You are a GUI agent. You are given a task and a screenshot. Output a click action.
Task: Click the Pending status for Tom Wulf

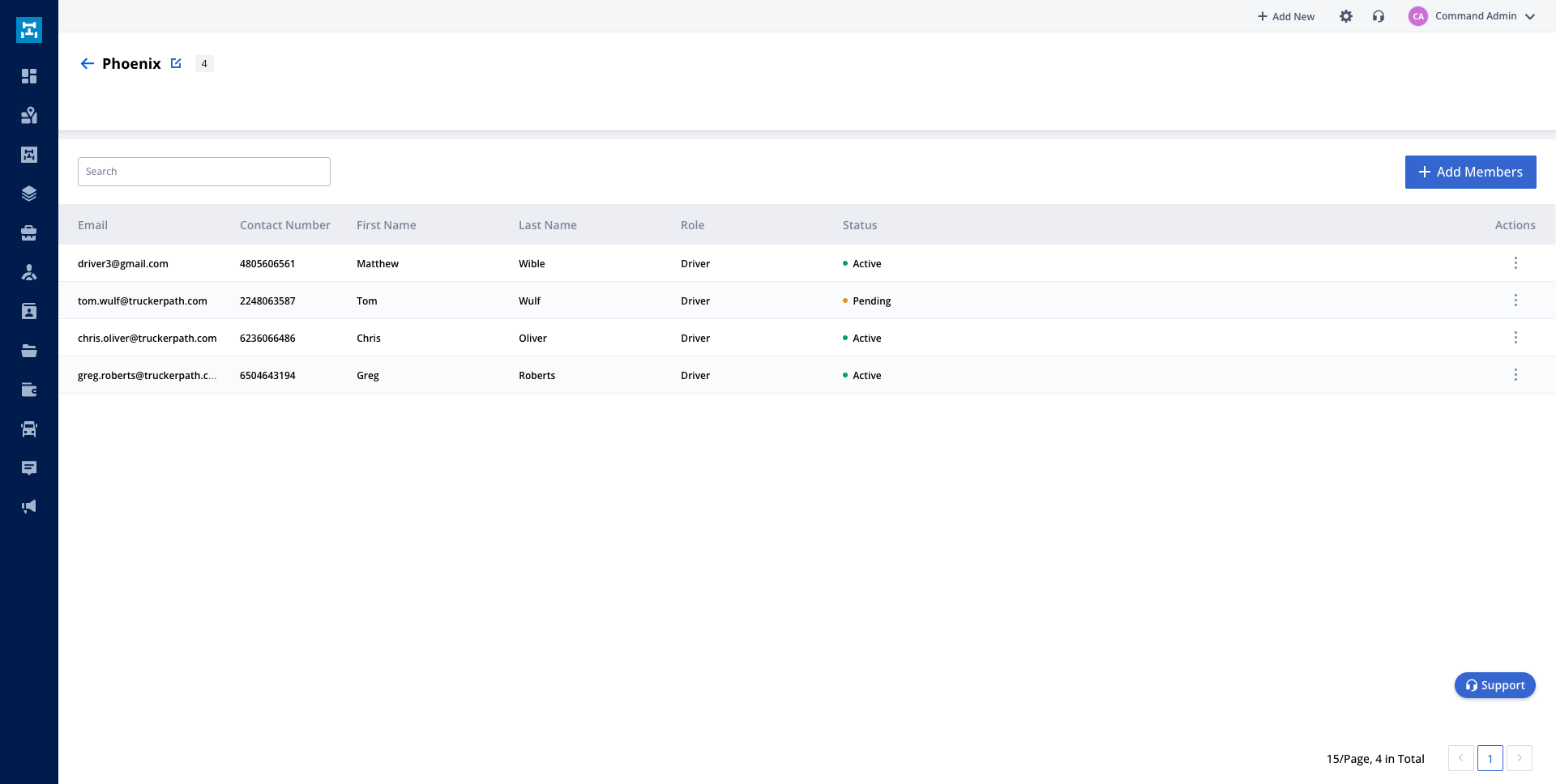tap(867, 300)
